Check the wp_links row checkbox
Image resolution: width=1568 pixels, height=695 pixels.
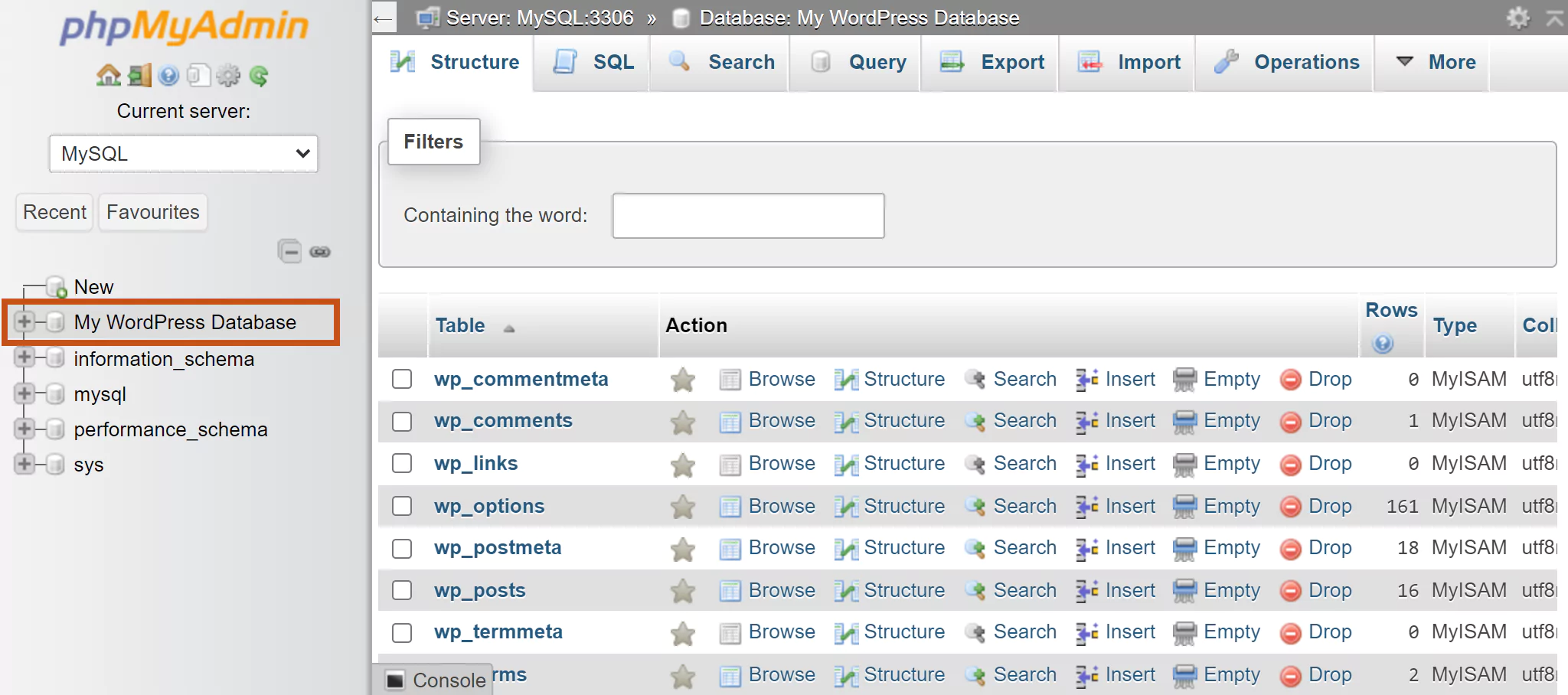pos(402,463)
